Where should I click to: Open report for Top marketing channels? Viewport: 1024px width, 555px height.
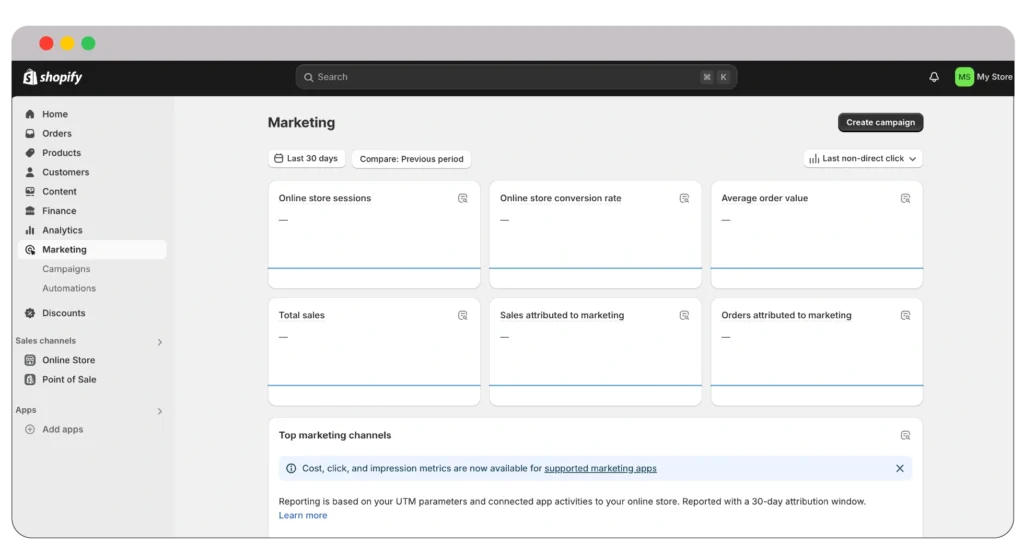[905, 436]
